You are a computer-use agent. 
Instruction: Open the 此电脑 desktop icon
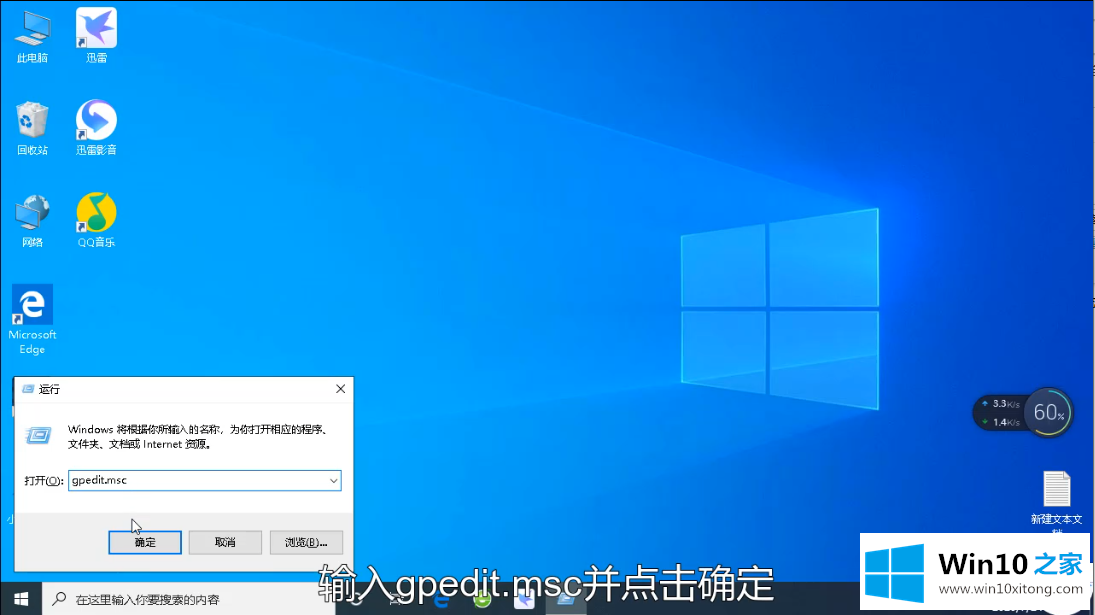(32, 37)
